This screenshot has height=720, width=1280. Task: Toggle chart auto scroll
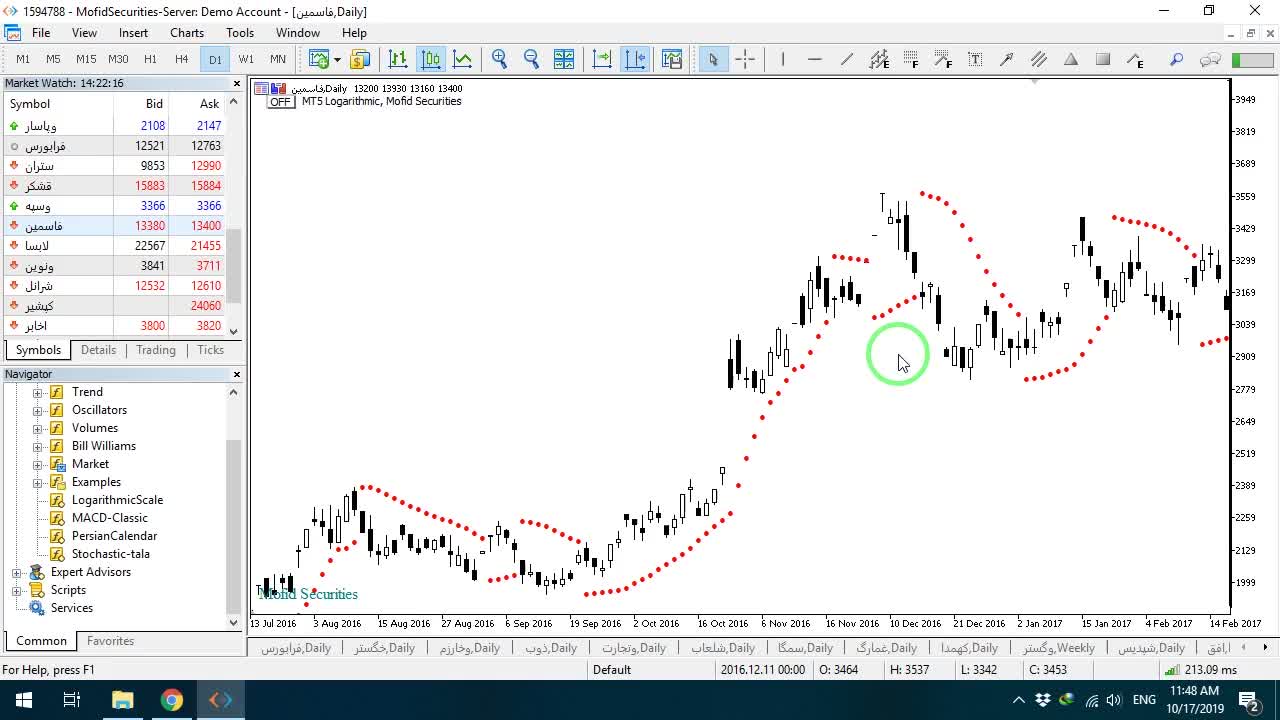click(x=602, y=59)
